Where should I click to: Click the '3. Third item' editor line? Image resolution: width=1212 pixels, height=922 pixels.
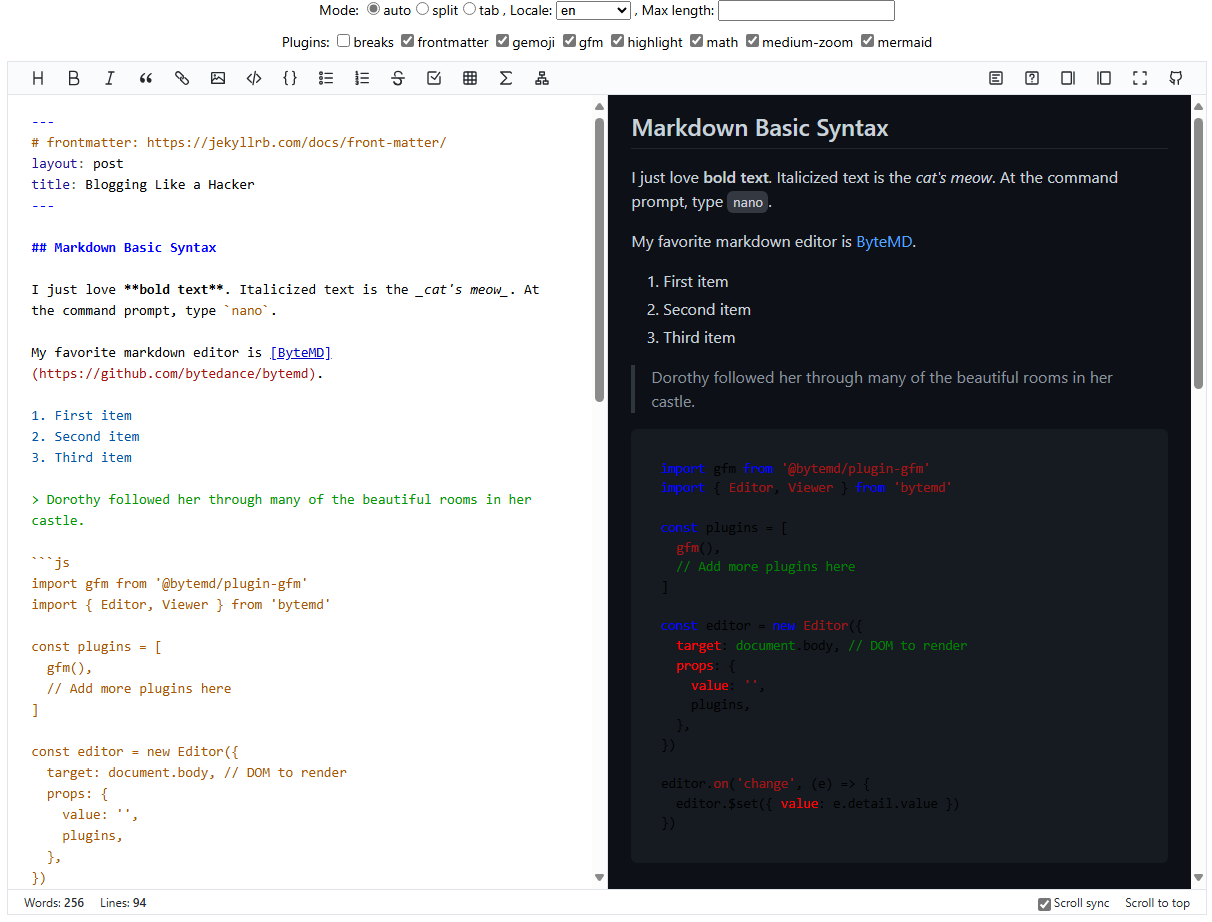pos(81,457)
